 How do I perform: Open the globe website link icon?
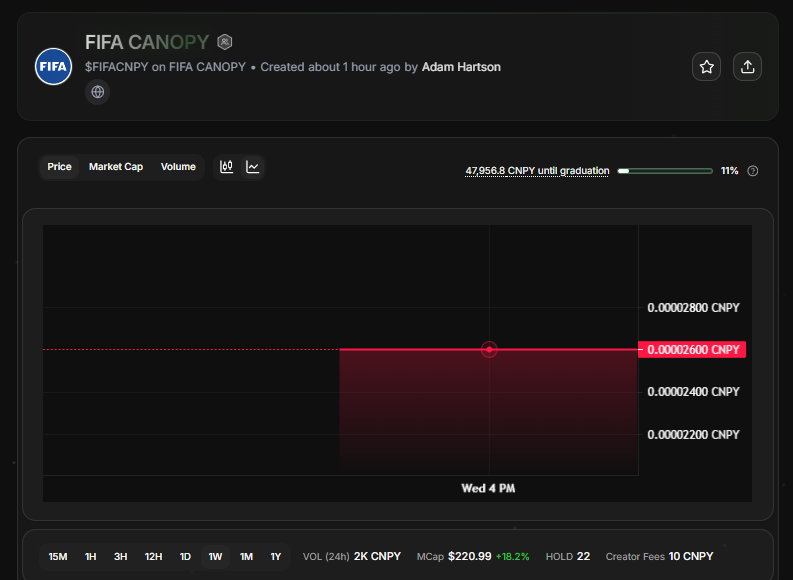pyautogui.click(x=98, y=92)
